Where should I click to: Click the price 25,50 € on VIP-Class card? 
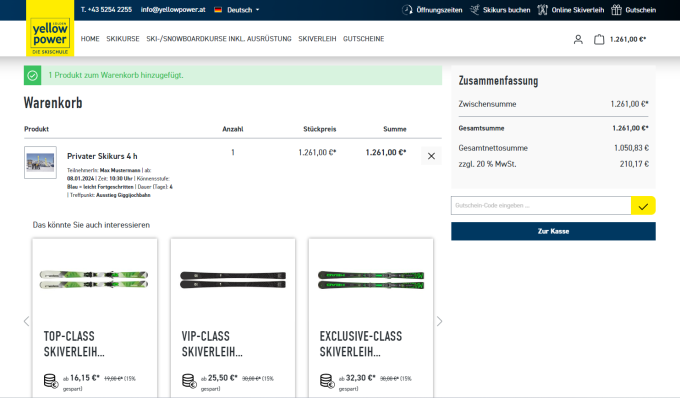(222, 378)
